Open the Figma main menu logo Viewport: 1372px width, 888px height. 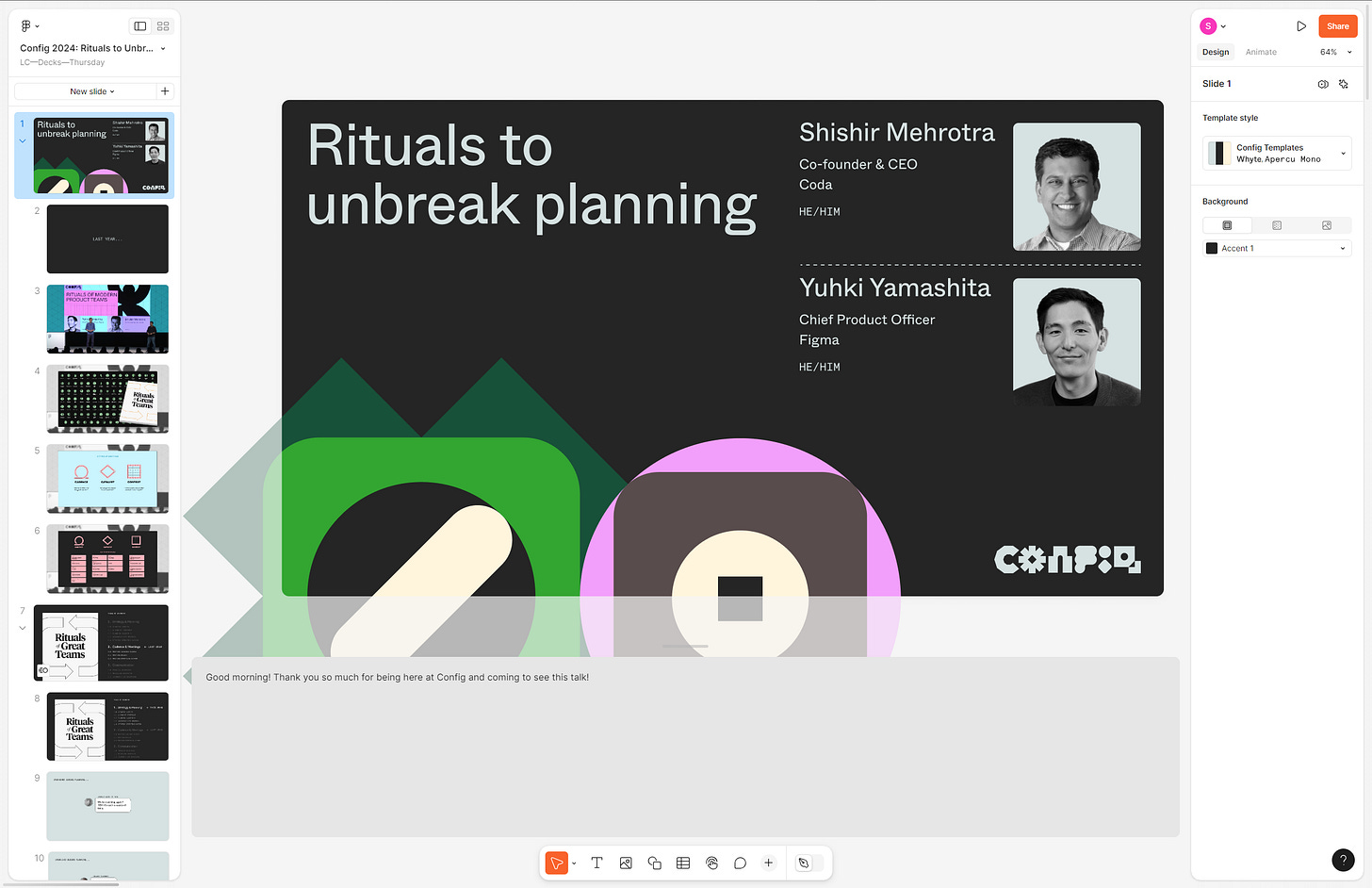point(26,26)
